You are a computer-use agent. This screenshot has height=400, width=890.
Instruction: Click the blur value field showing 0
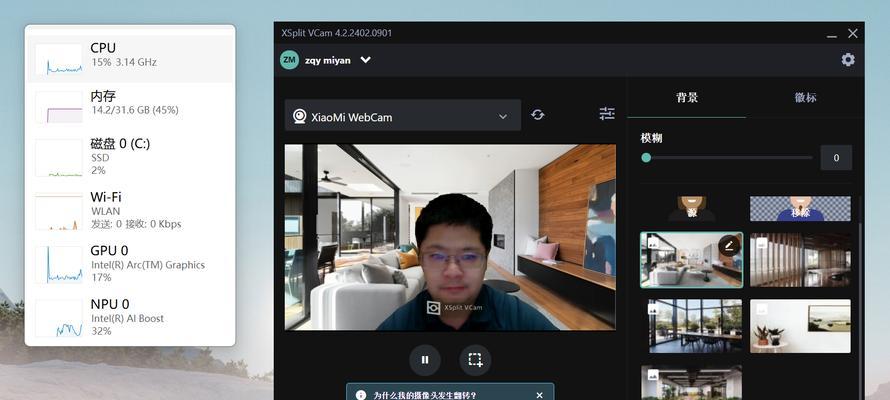(x=836, y=158)
